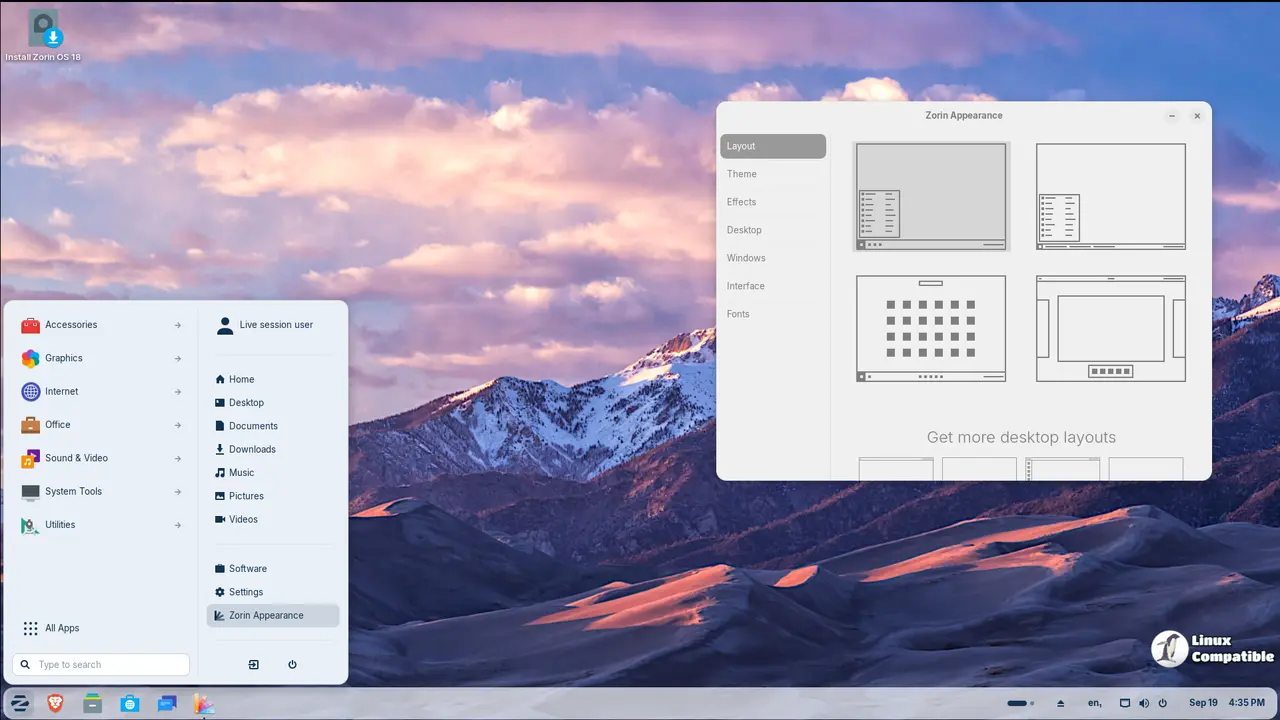Click Get more desktop layouts
1280x720 pixels.
[x=1022, y=437]
